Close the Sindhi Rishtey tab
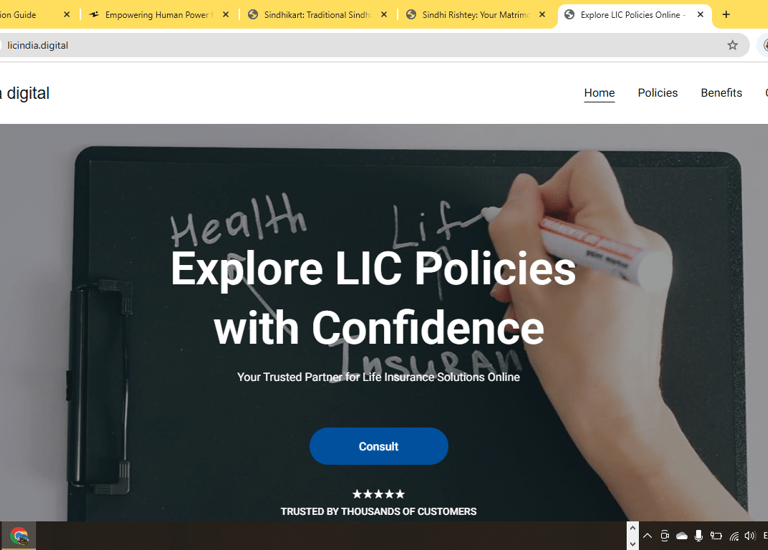The width and height of the screenshot is (768, 550). [x=542, y=15]
